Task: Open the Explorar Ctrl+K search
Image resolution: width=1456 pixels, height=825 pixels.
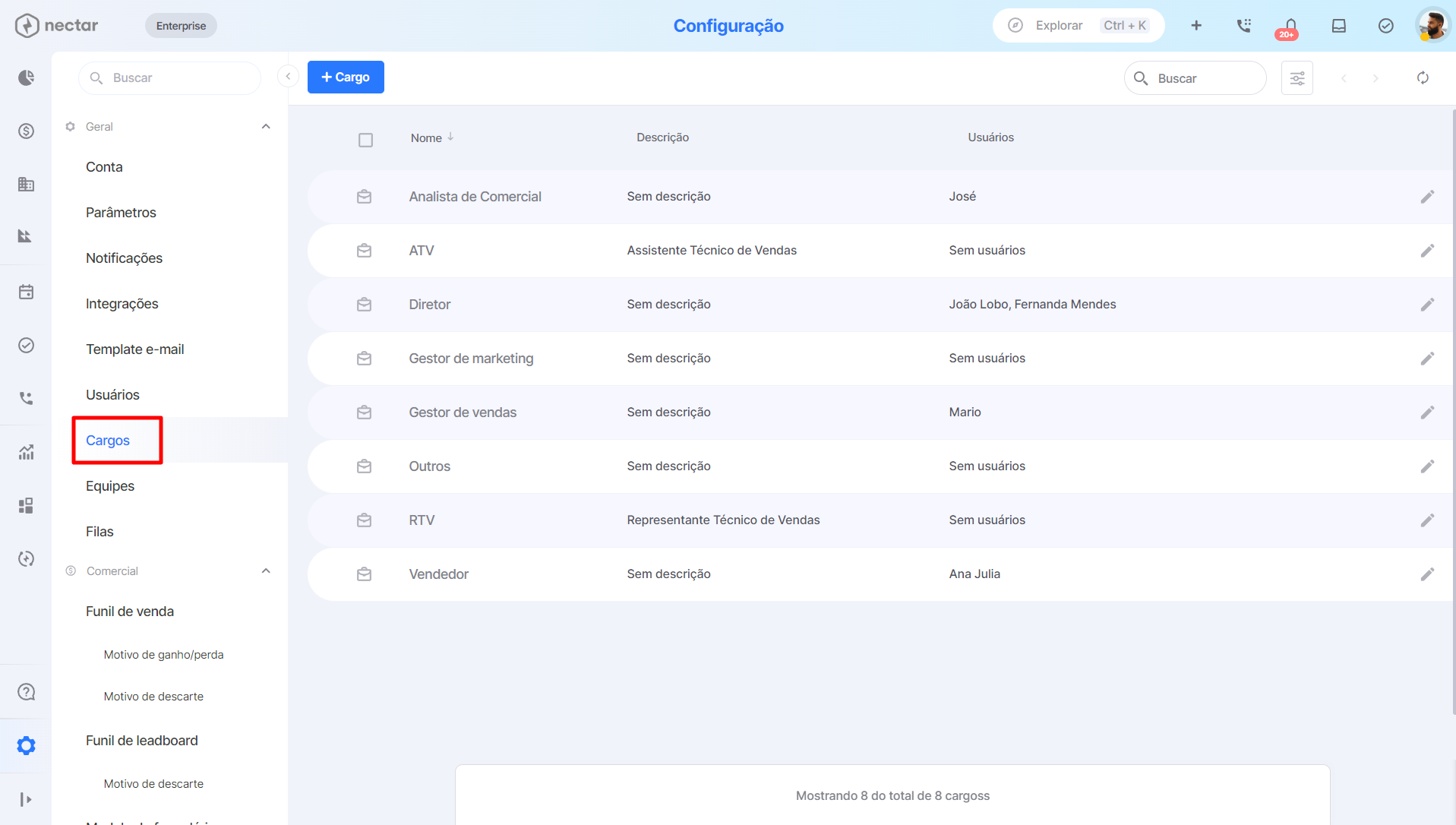Action: (1079, 26)
